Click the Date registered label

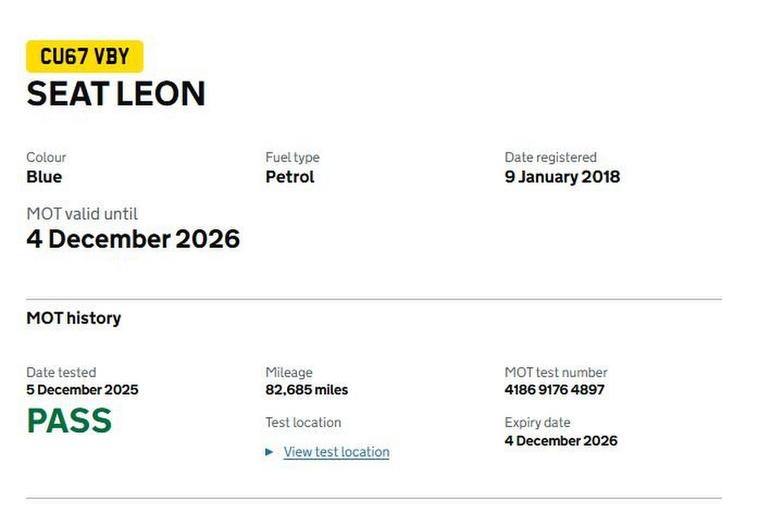[x=550, y=157]
